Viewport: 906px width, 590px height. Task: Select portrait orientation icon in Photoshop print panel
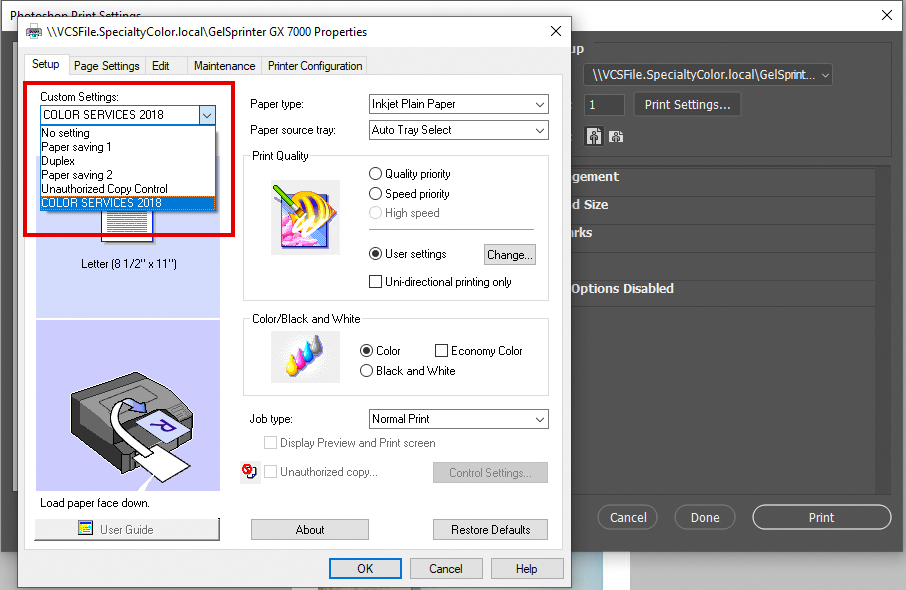point(594,137)
